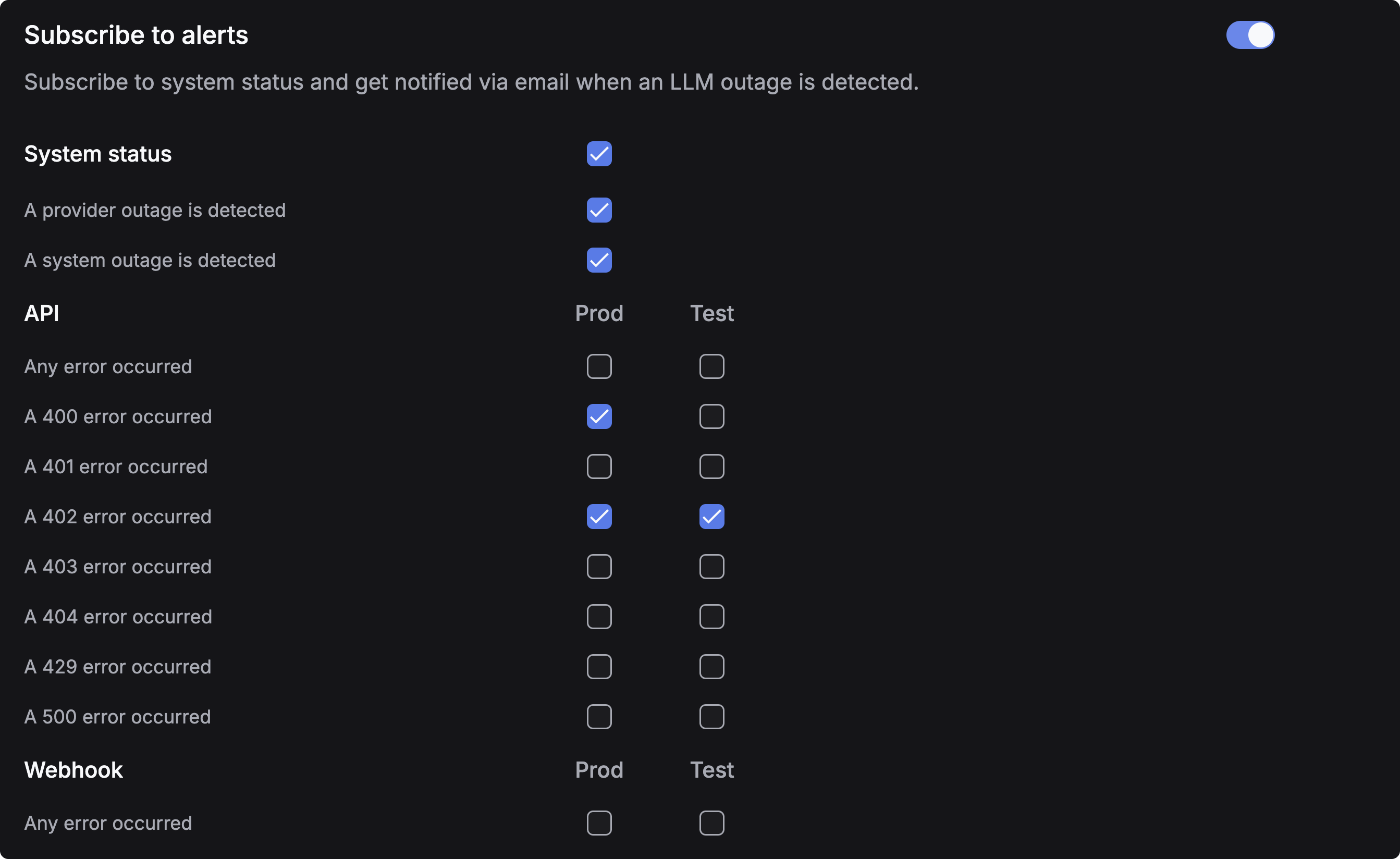Enable Test alerts for 'Any error occurred' under API
1400x859 pixels.
(712, 366)
